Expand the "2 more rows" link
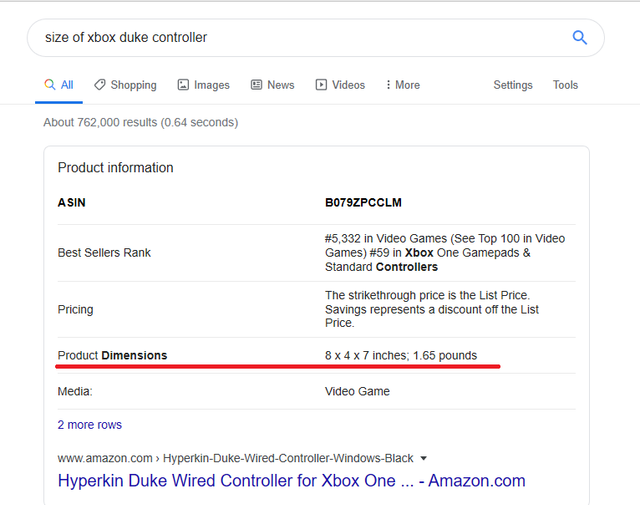This screenshot has width=640, height=505. (89, 425)
